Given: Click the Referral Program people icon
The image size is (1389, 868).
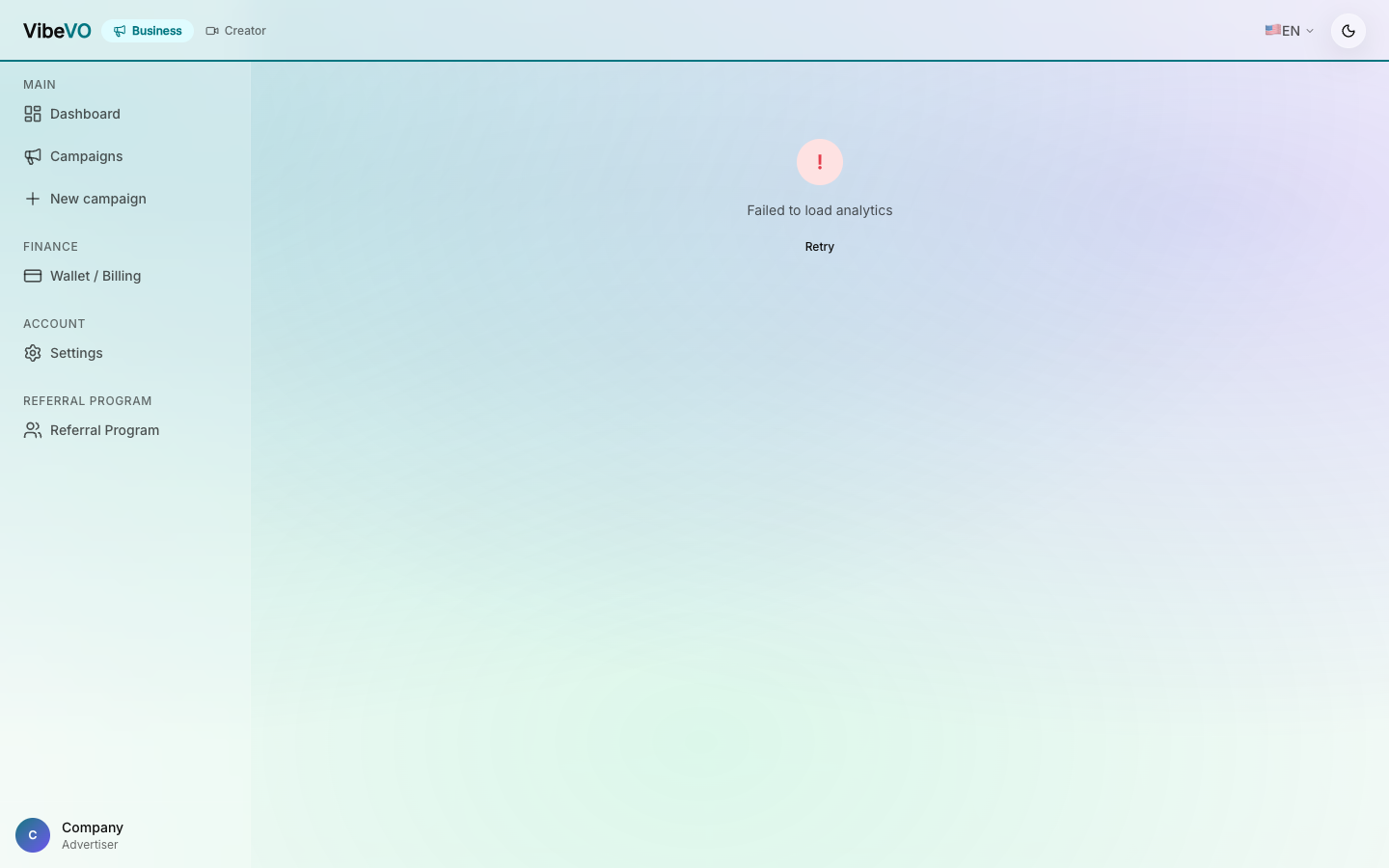Looking at the screenshot, I should pos(33,430).
